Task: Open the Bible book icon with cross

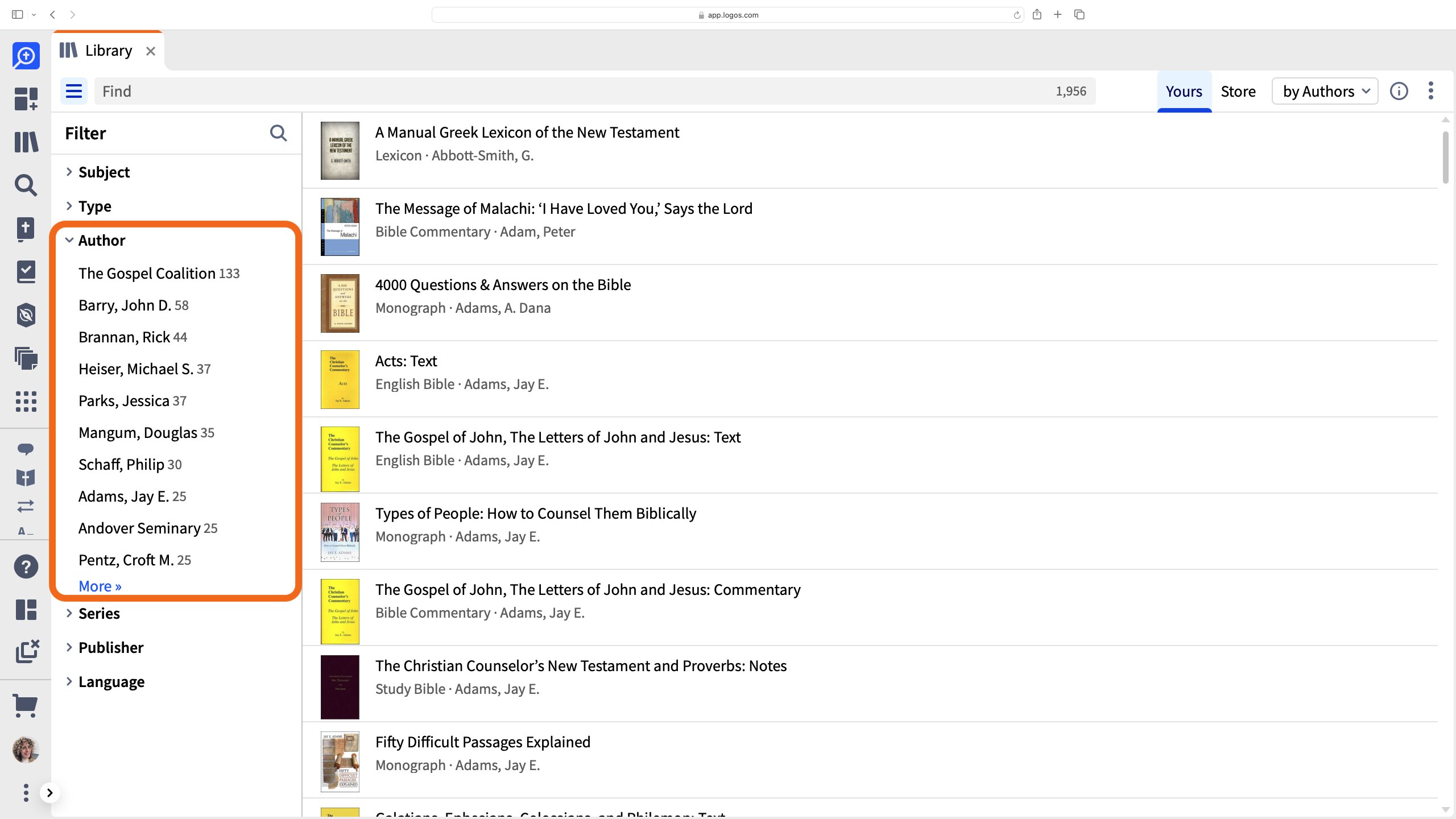Action: point(26,229)
